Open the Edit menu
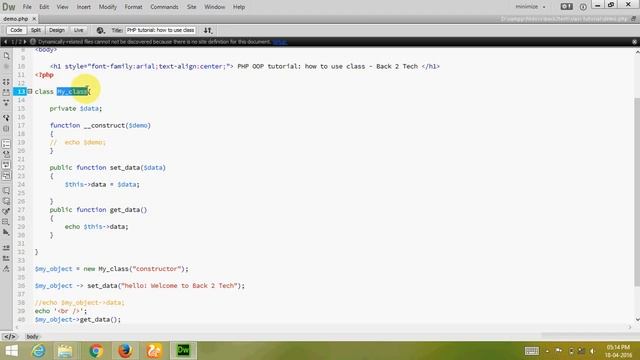The height and width of the screenshot is (360, 640). [x=44, y=7]
